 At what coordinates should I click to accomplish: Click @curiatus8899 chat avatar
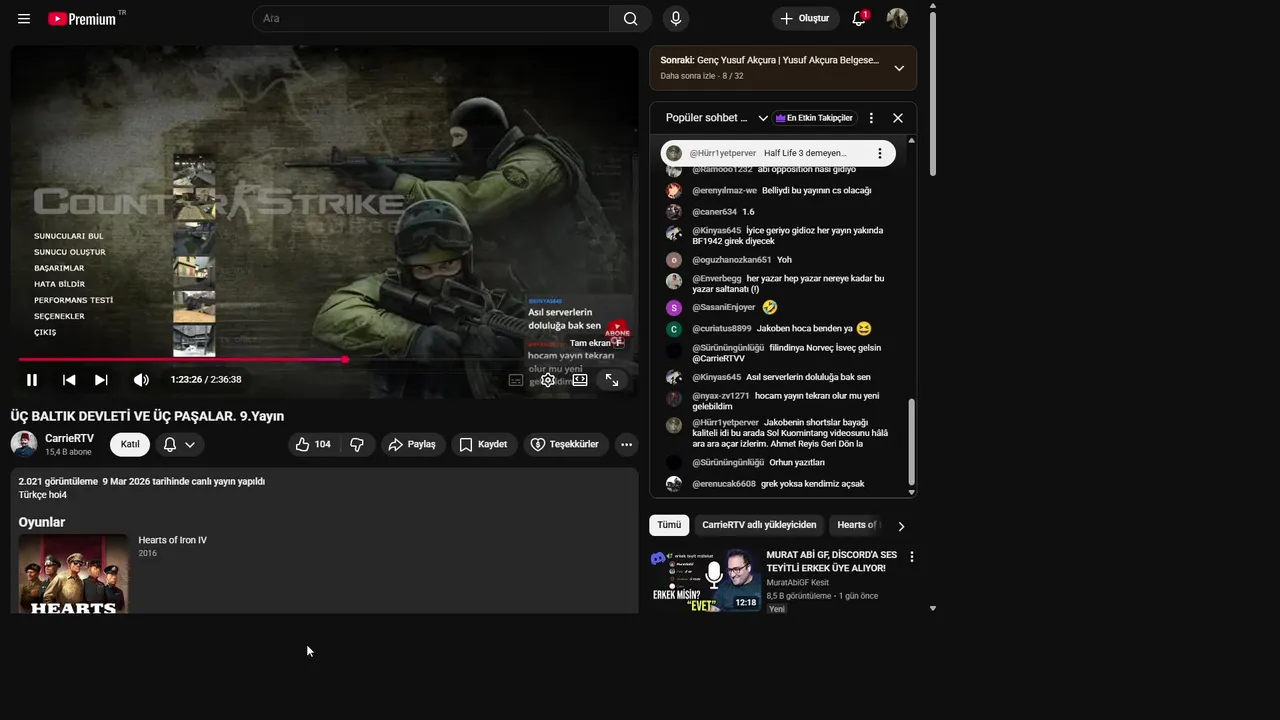pyautogui.click(x=674, y=329)
